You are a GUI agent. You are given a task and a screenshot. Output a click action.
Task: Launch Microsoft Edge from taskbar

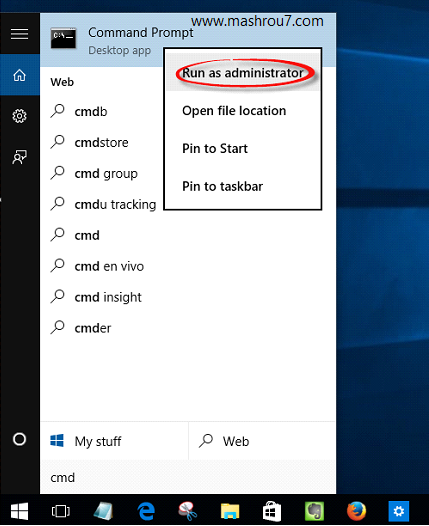146,511
